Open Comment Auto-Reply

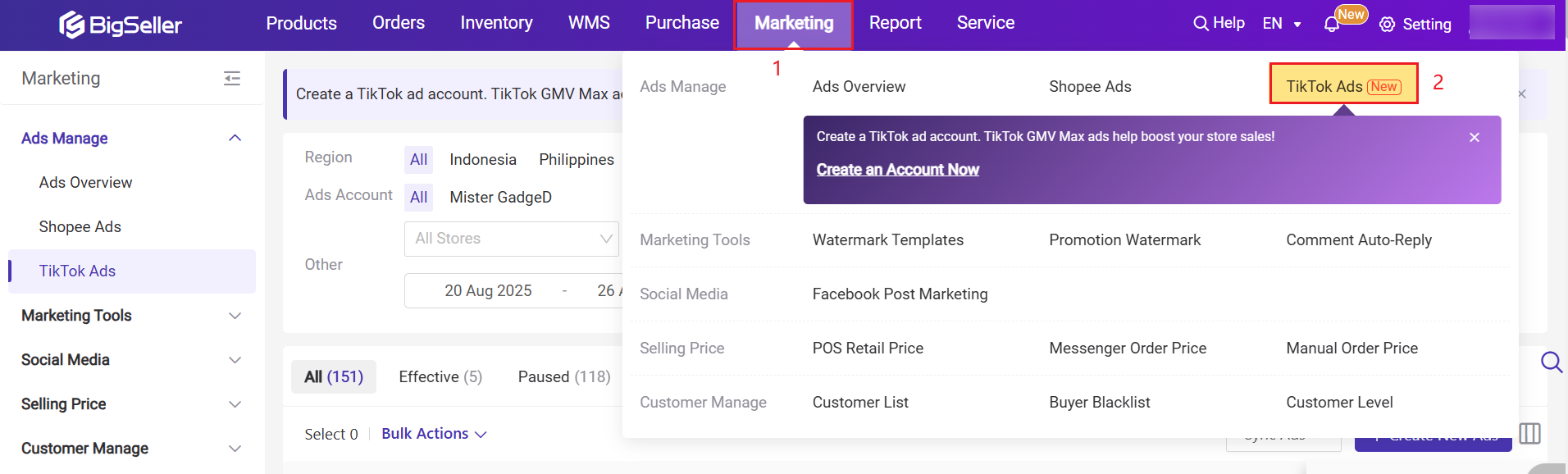(1359, 240)
